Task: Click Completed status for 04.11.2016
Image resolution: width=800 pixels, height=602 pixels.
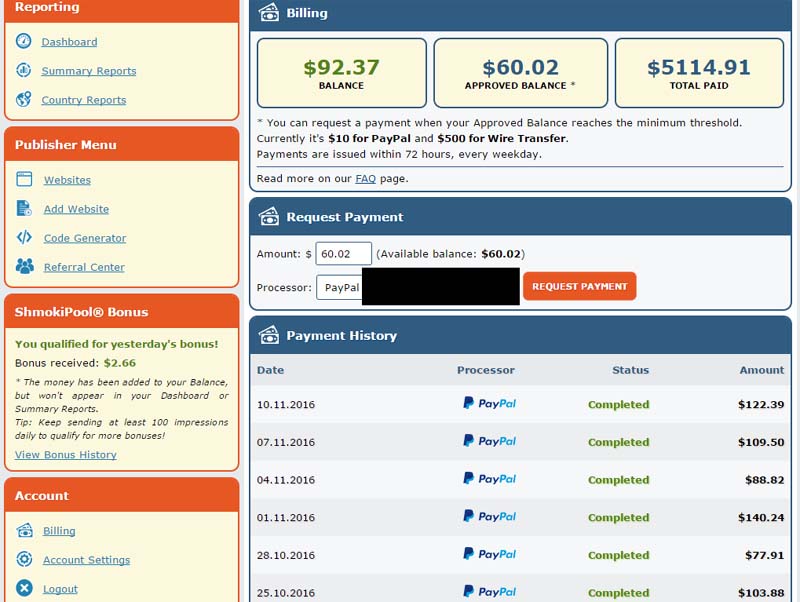Action: pos(618,480)
